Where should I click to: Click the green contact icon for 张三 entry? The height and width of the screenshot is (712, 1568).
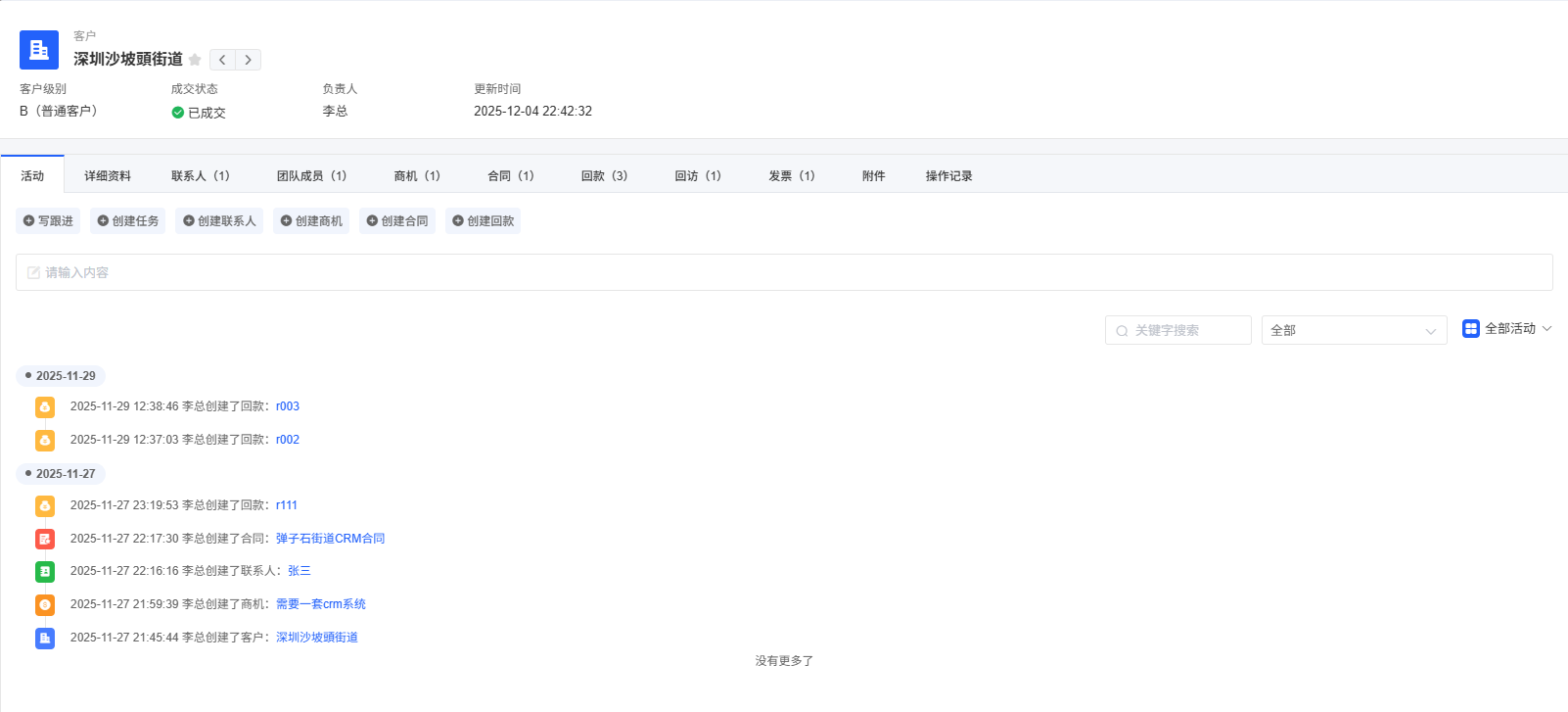[45, 571]
